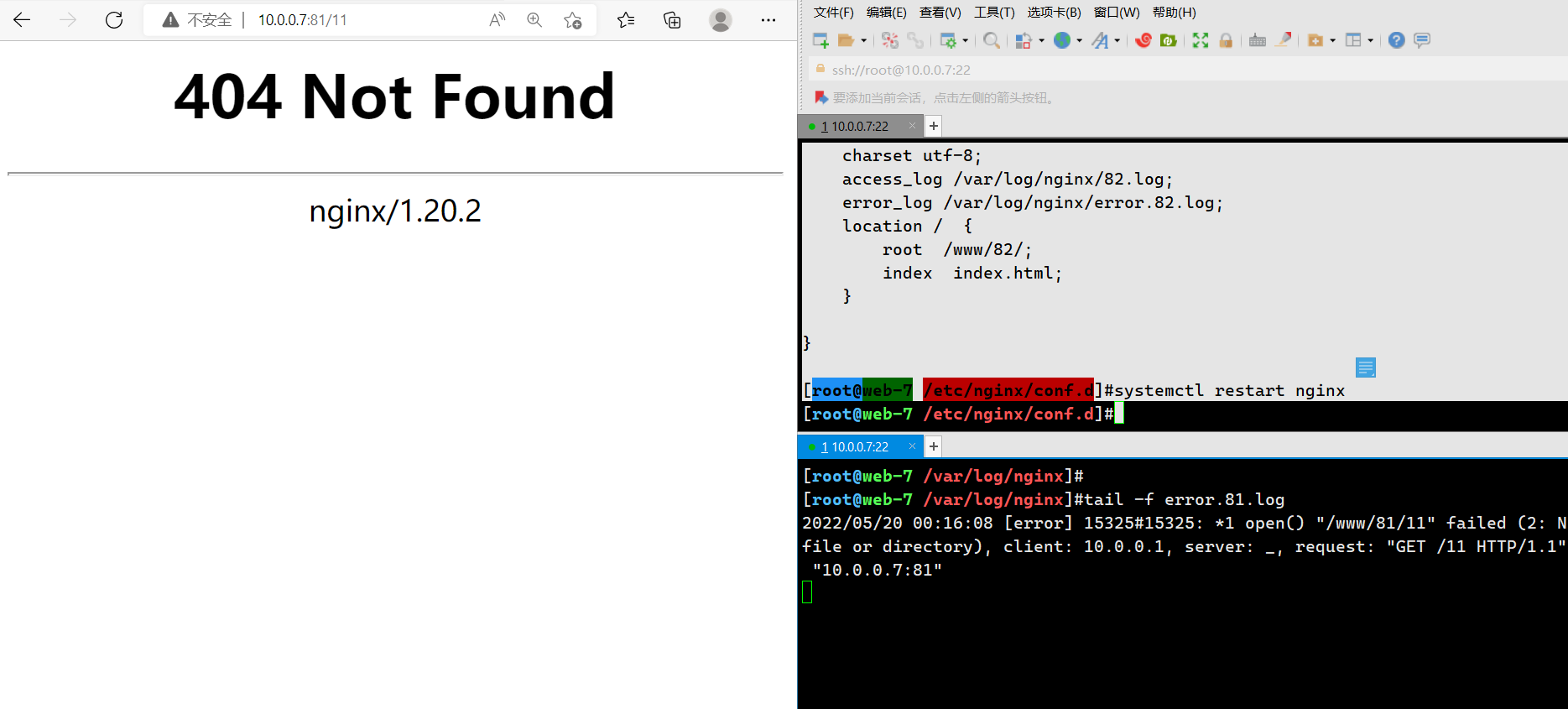Click the not-secure warning triangle icon
Viewport: 1568px width, 709px height.
point(170,20)
